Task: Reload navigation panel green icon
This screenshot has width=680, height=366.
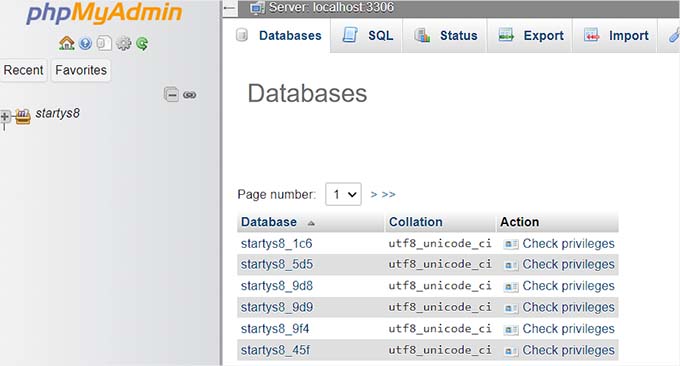Action: [142, 43]
